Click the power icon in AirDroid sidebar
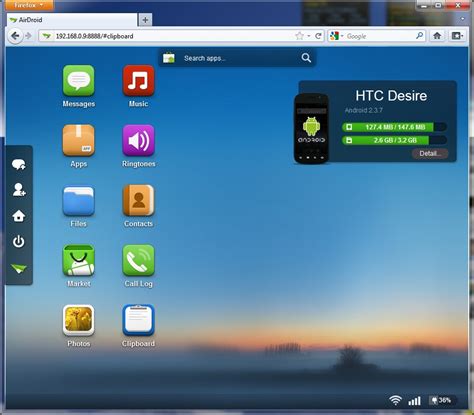 coord(19,241)
